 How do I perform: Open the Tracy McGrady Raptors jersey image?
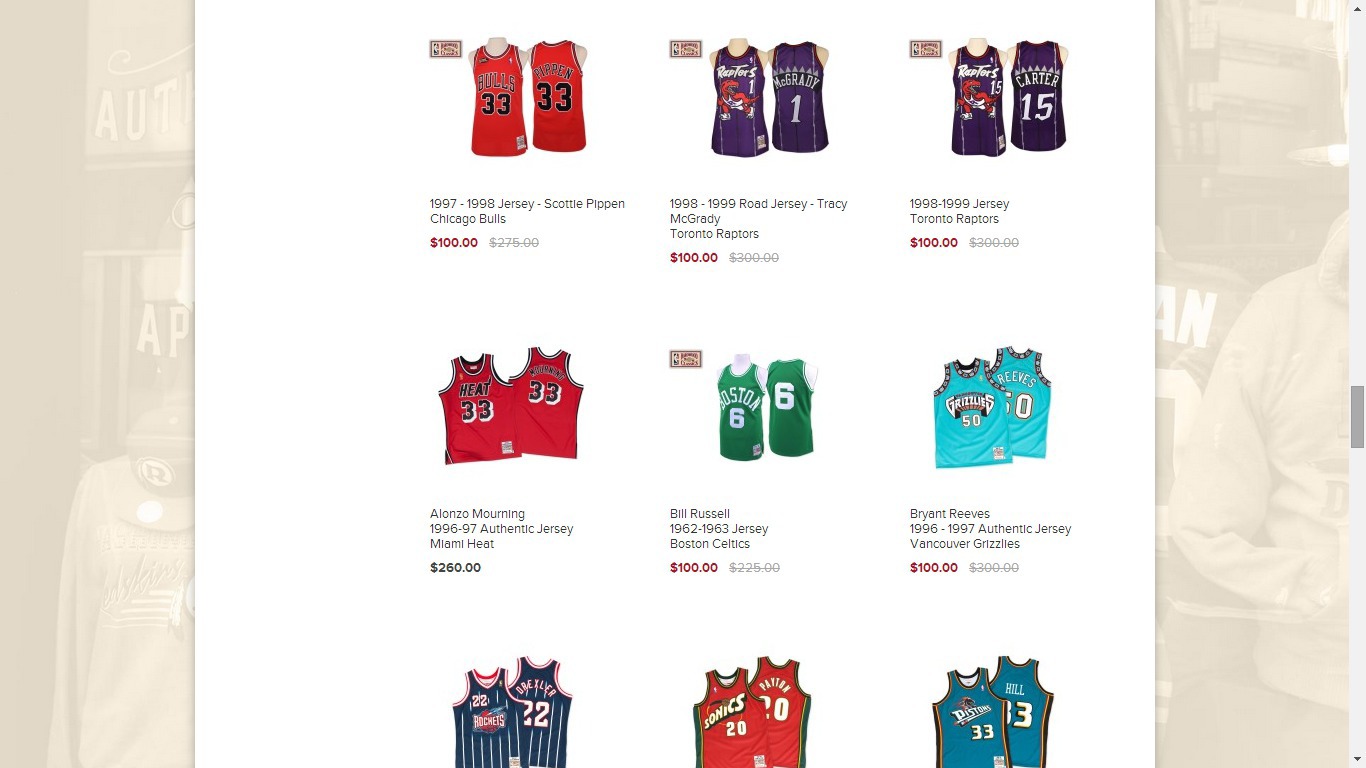[768, 97]
